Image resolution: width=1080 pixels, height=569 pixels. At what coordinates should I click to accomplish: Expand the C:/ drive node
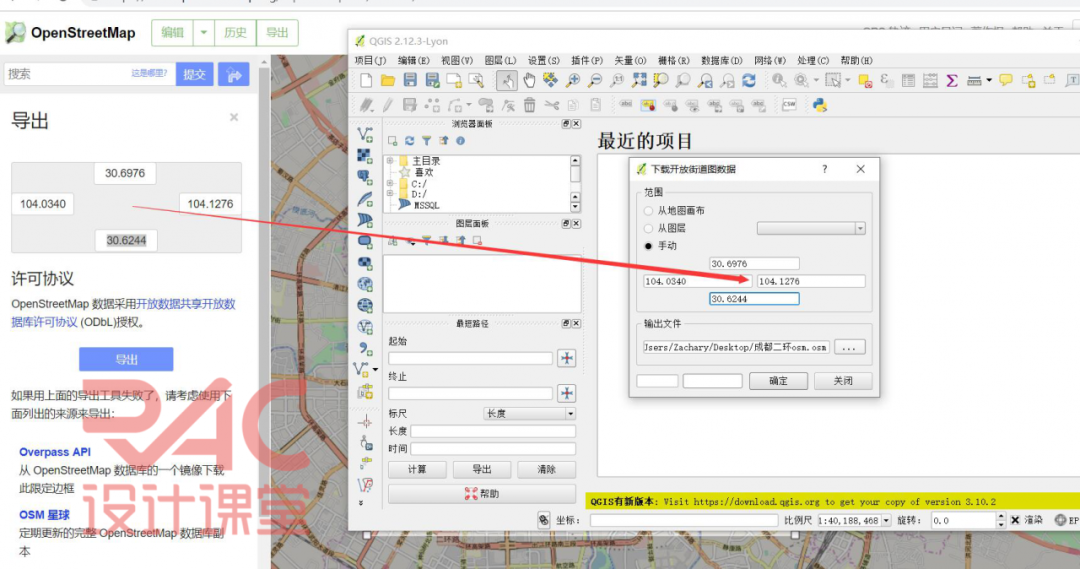coord(390,184)
